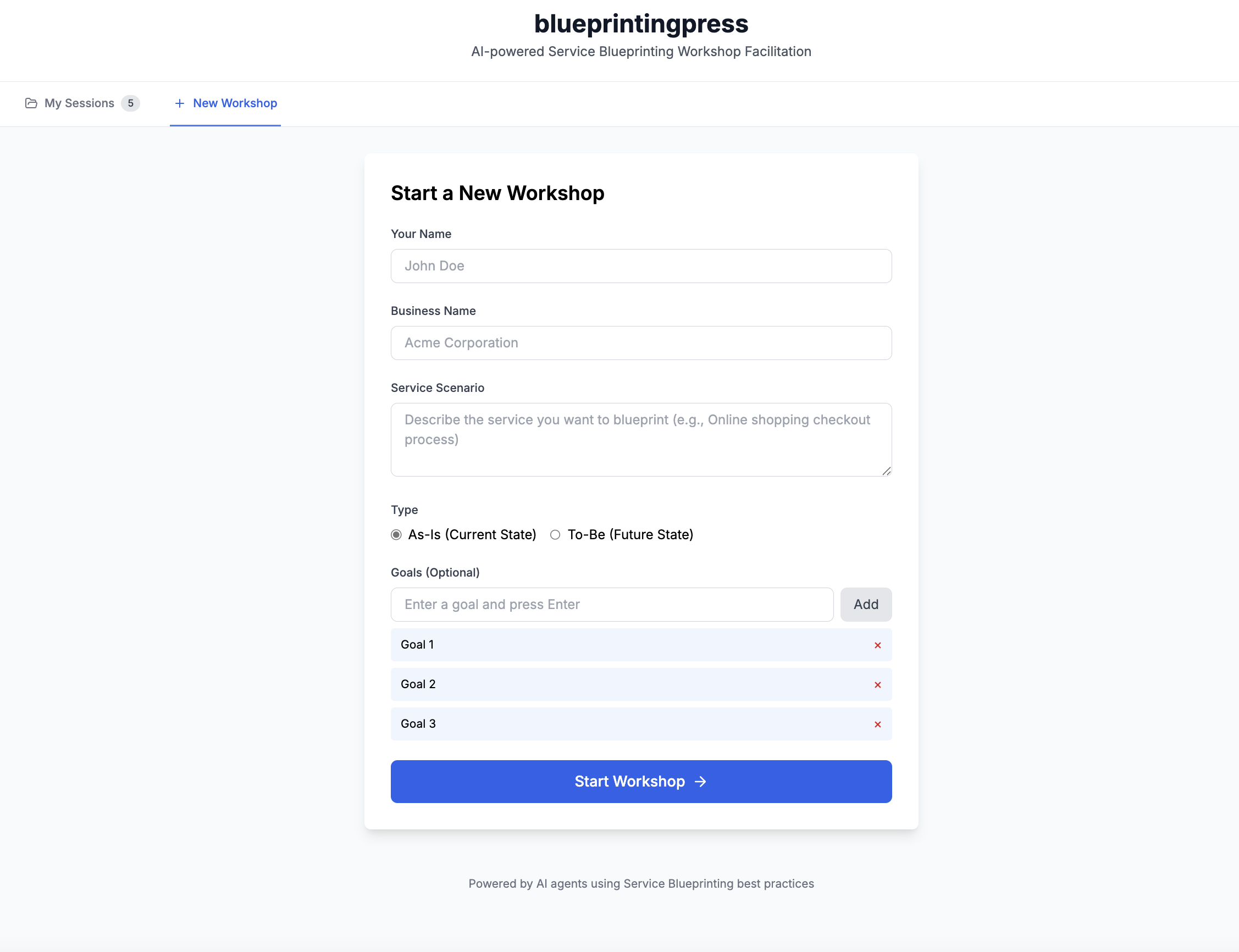Click the arrow icon on Start Workshop

(700, 782)
